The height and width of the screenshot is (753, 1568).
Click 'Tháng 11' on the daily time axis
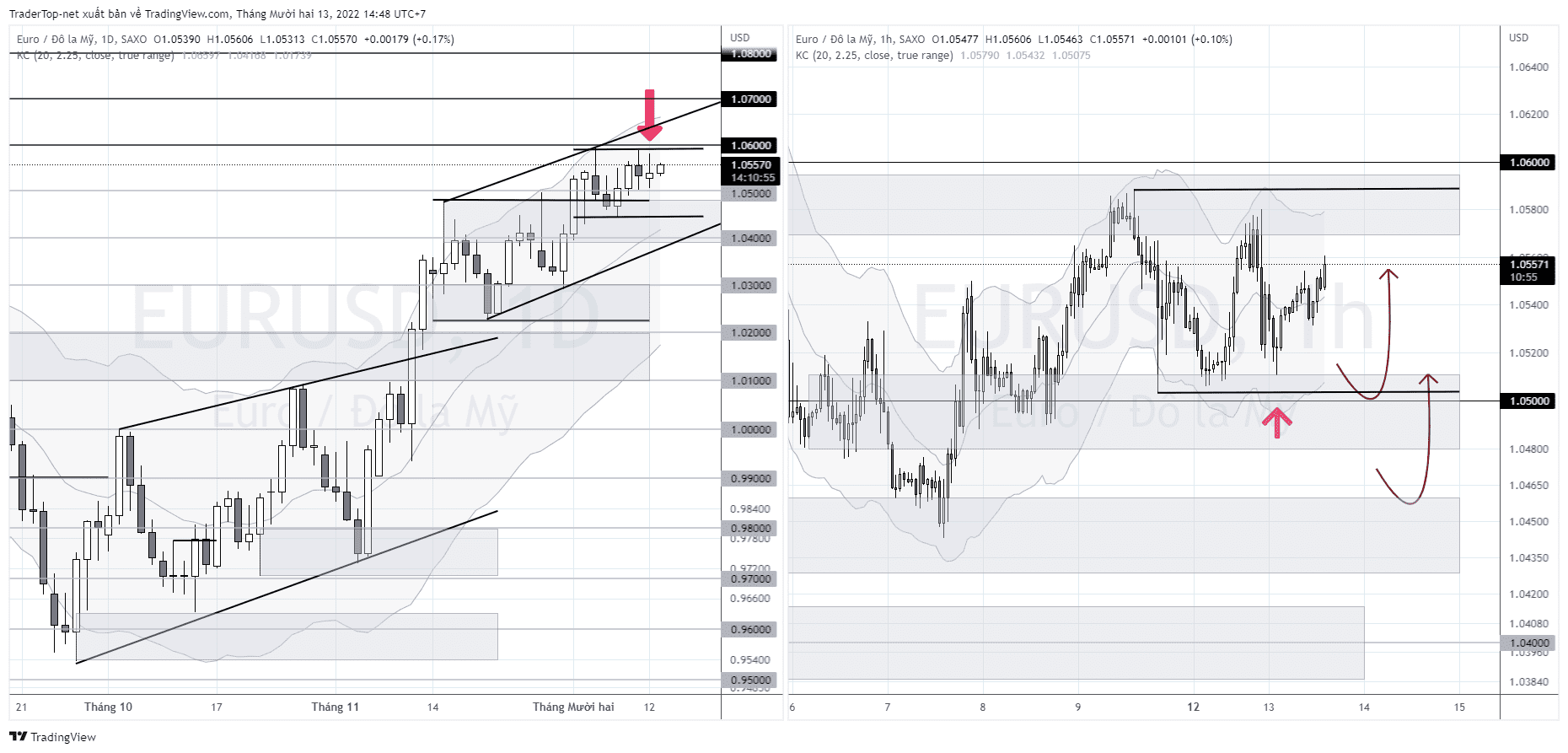pos(335,707)
